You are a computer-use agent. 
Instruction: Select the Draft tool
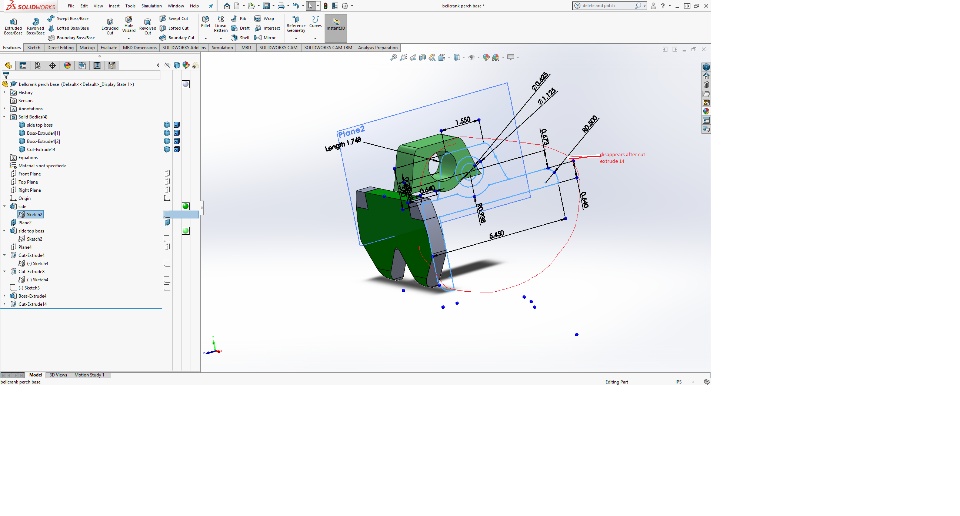[240, 28]
